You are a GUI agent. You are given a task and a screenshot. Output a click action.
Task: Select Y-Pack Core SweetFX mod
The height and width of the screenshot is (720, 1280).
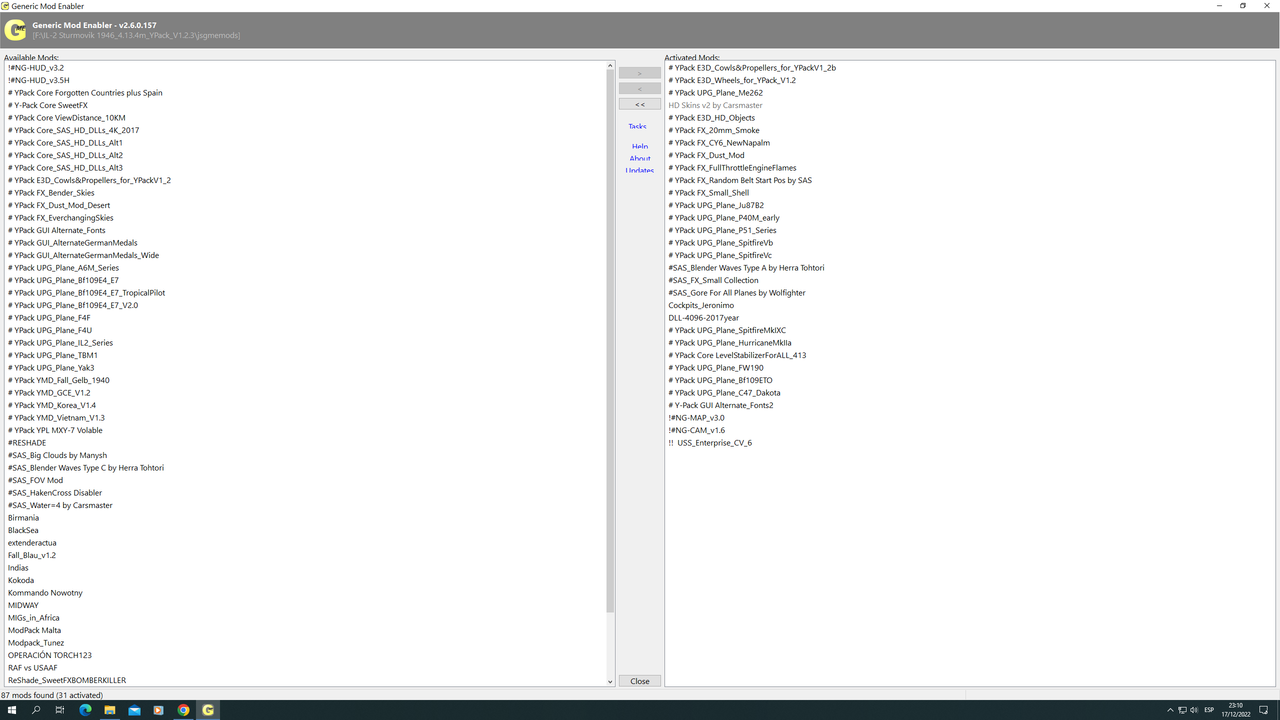[x=48, y=105]
